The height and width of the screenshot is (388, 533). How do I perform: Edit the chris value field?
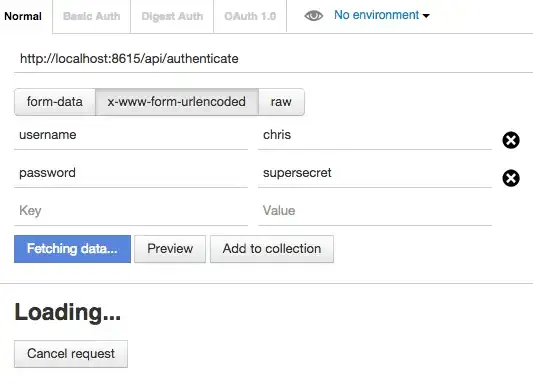[x=375, y=135]
